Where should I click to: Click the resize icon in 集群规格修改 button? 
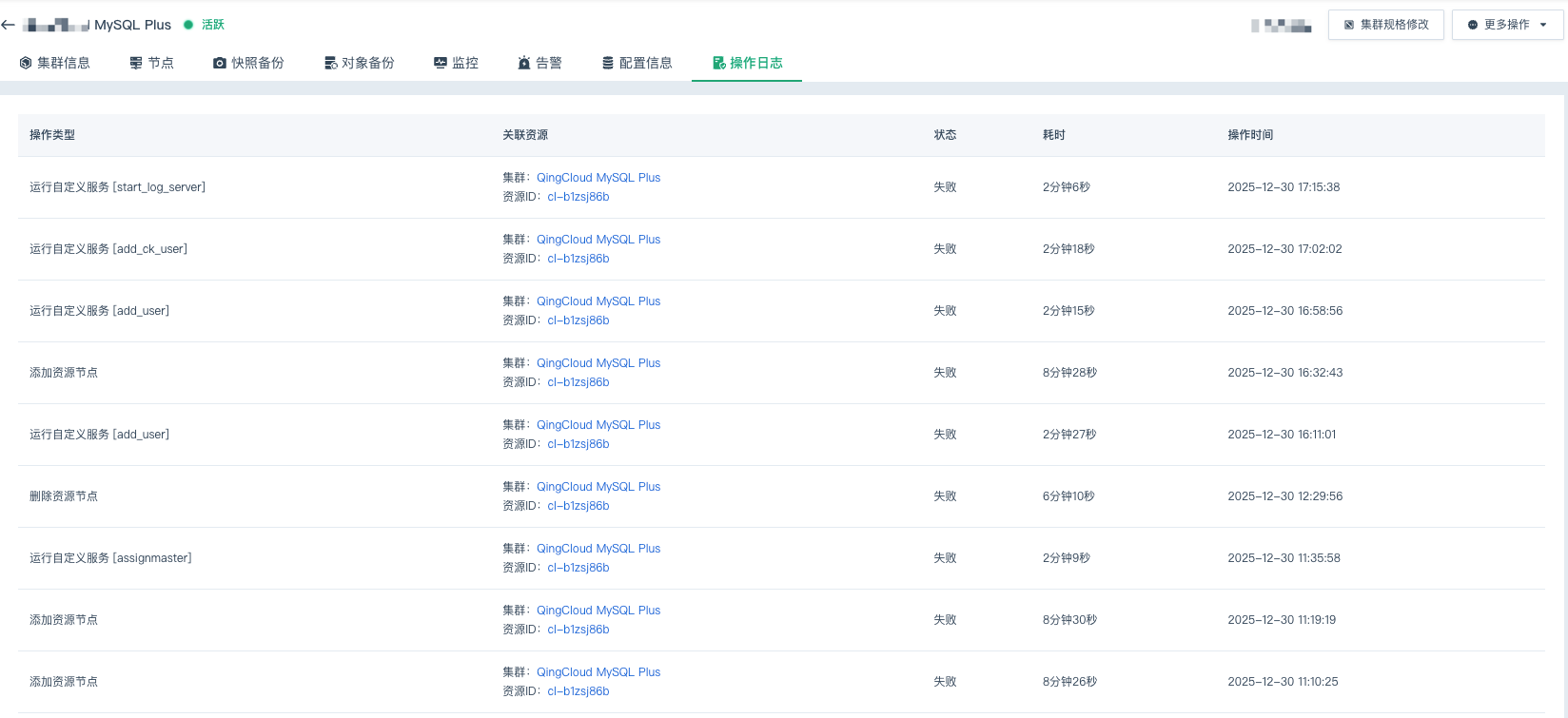point(1349,25)
